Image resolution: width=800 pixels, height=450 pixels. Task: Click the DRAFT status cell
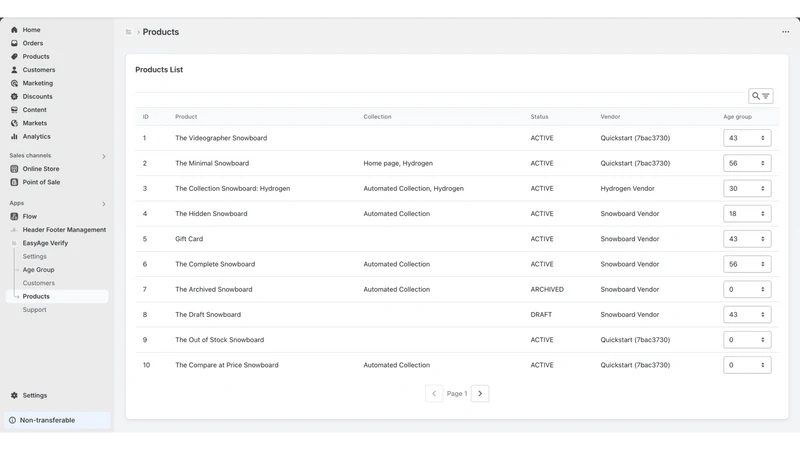click(541, 314)
